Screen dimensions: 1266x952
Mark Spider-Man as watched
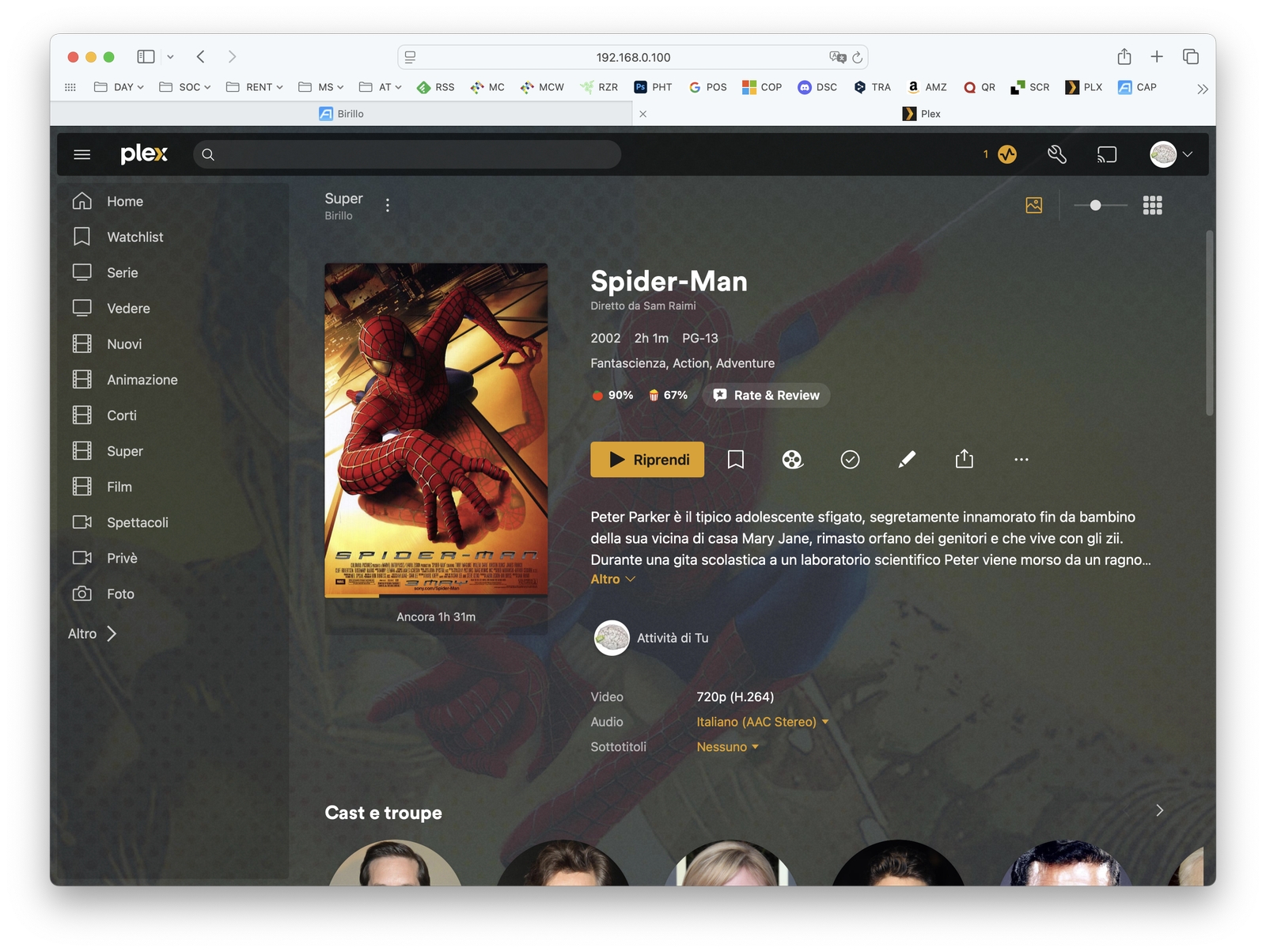[850, 460]
